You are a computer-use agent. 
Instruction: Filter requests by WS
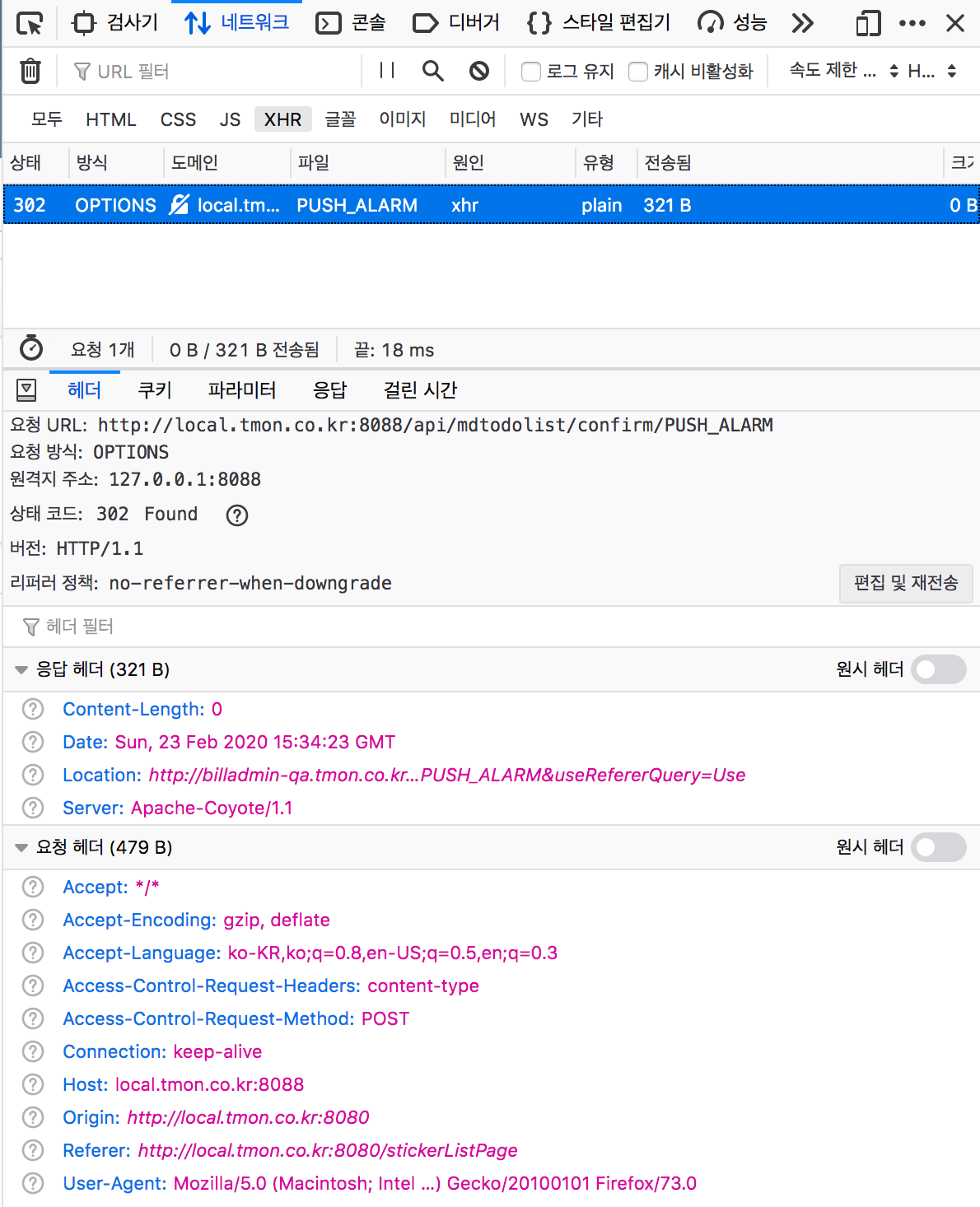(534, 119)
